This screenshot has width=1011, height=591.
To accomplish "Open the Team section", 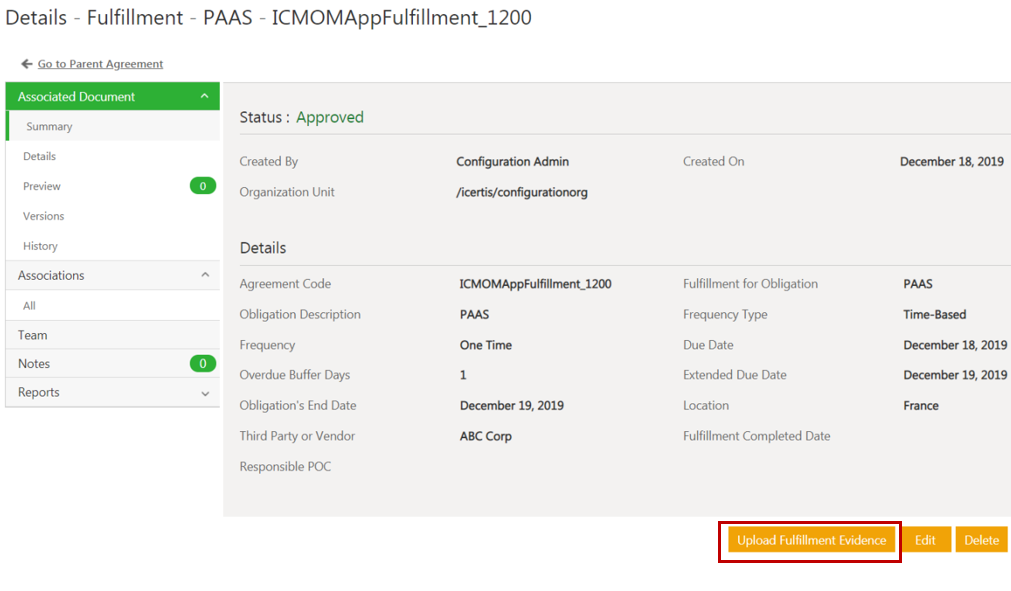I will (x=33, y=335).
